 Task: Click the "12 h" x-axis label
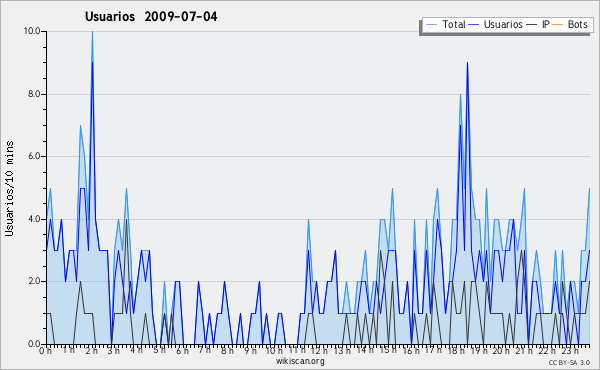click(318, 350)
